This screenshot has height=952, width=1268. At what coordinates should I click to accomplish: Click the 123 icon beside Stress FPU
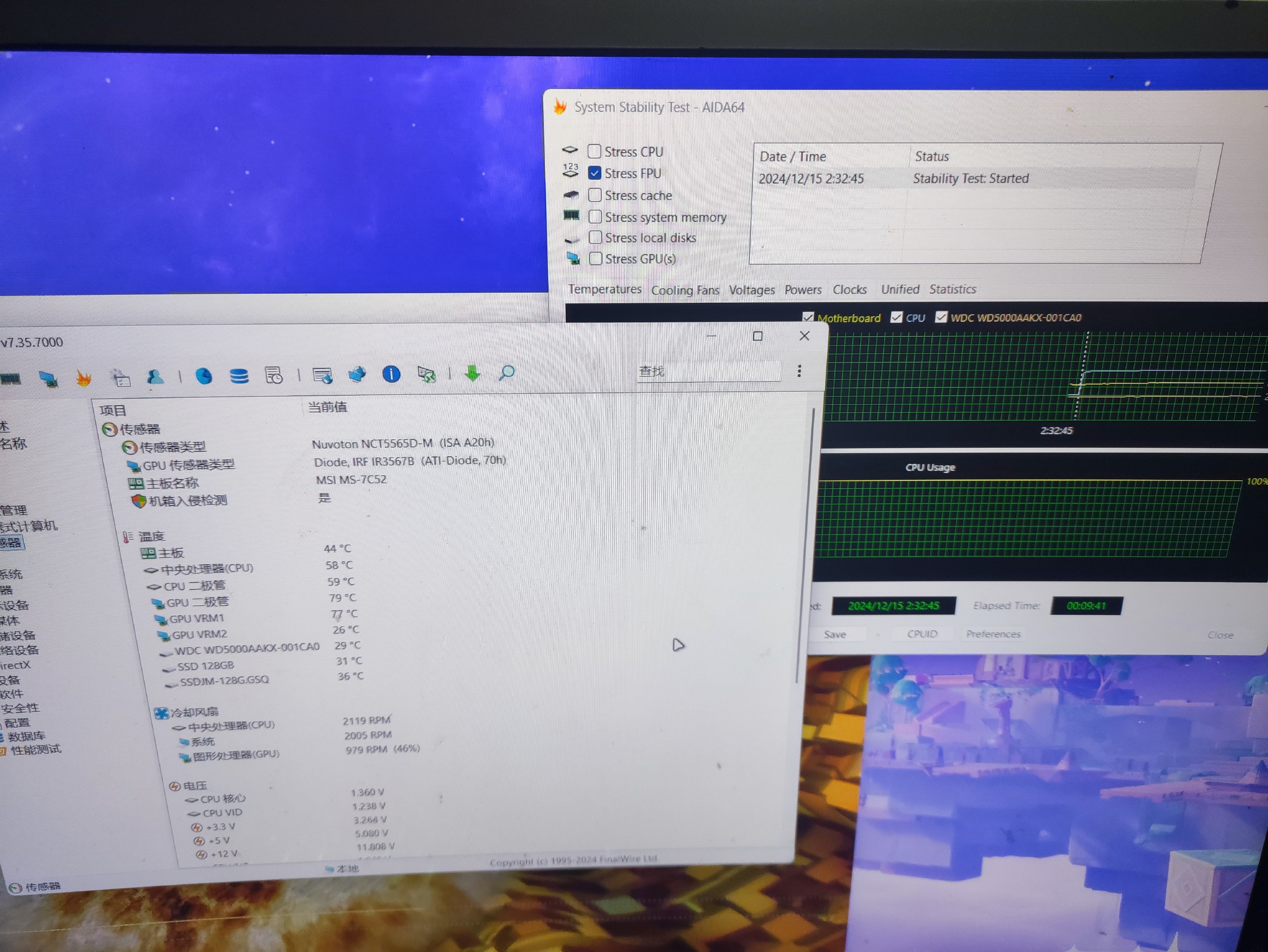click(571, 170)
